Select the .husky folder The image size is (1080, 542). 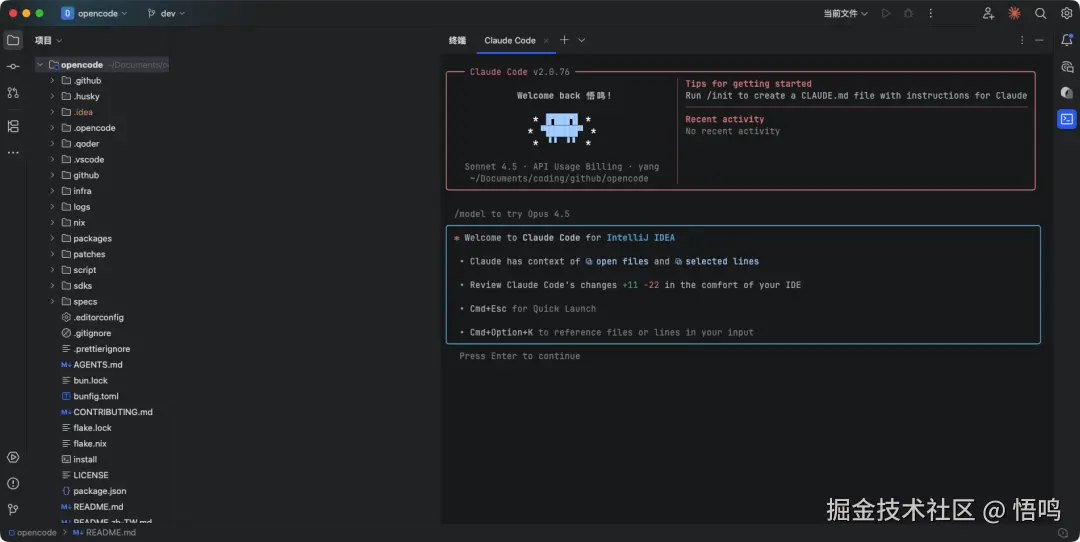tap(87, 96)
